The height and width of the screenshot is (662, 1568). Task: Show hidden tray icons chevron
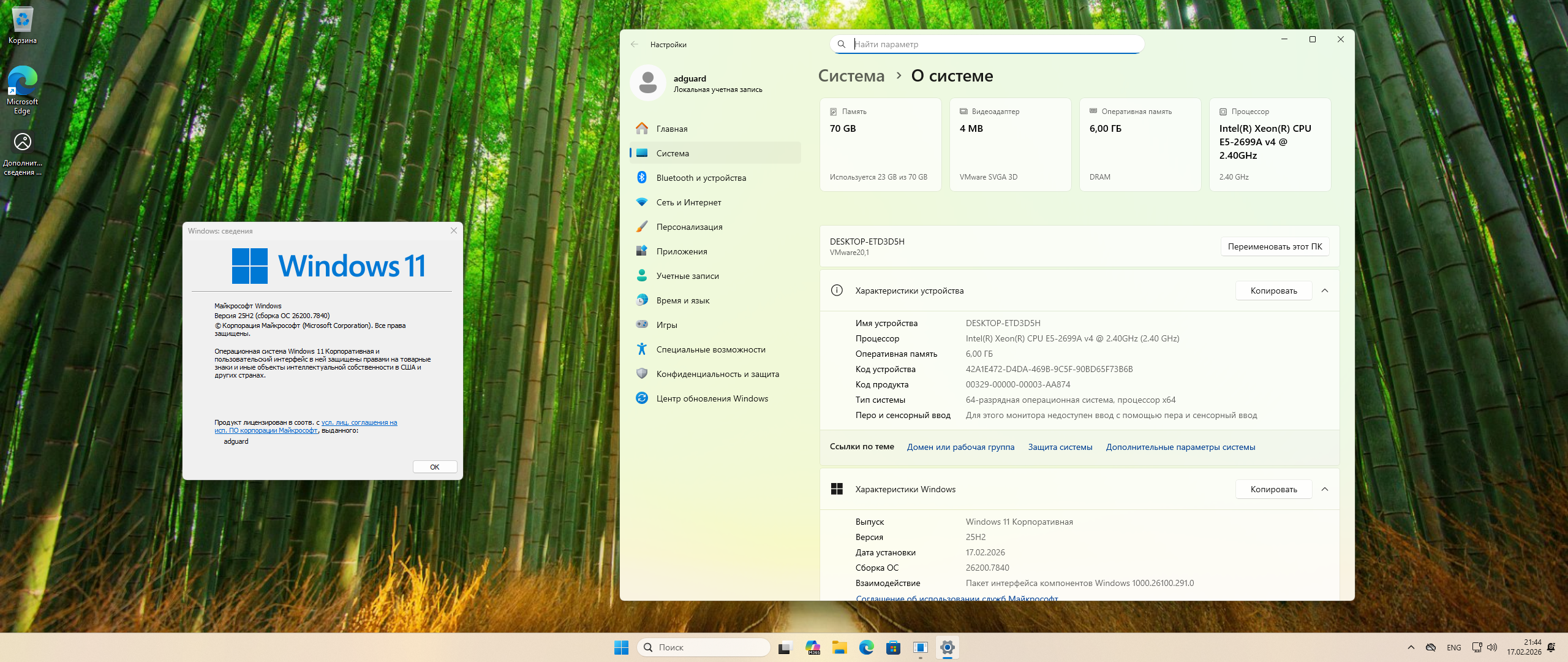1411,647
